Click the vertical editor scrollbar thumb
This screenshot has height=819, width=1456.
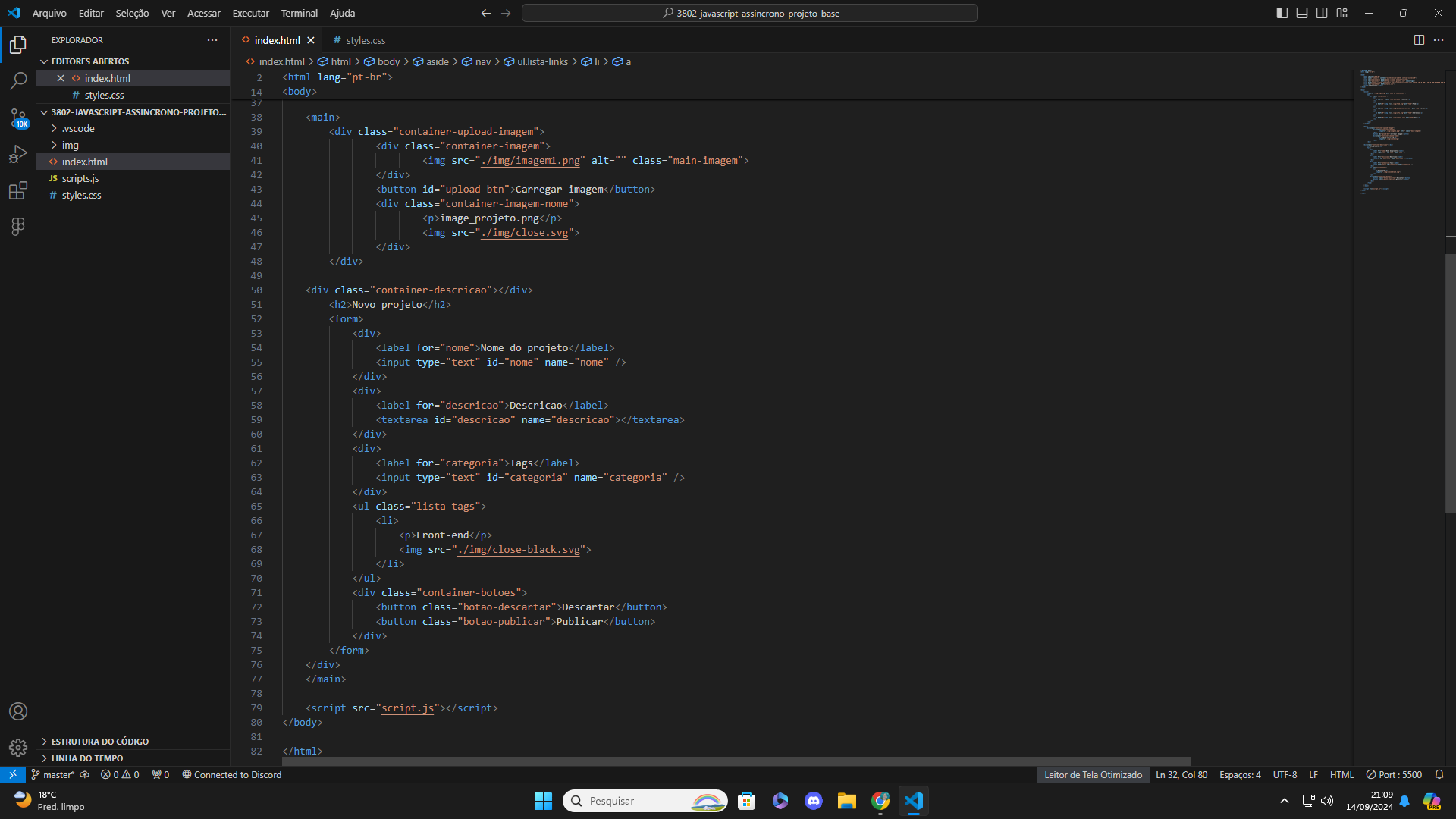[1450, 384]
